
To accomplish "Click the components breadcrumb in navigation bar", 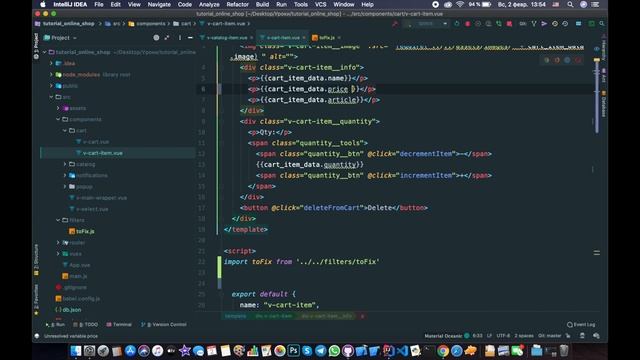I will click(146, 24).
